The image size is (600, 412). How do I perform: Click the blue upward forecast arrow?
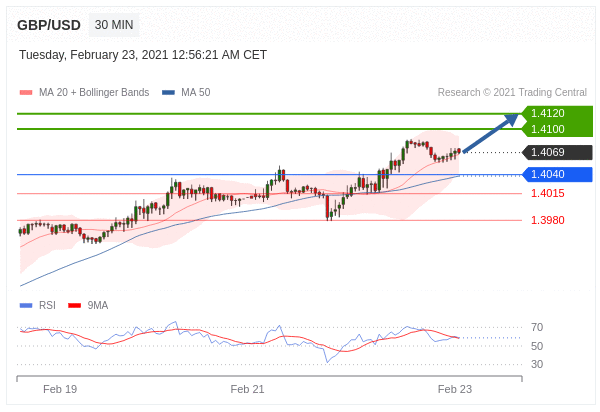tap(490, 134)
